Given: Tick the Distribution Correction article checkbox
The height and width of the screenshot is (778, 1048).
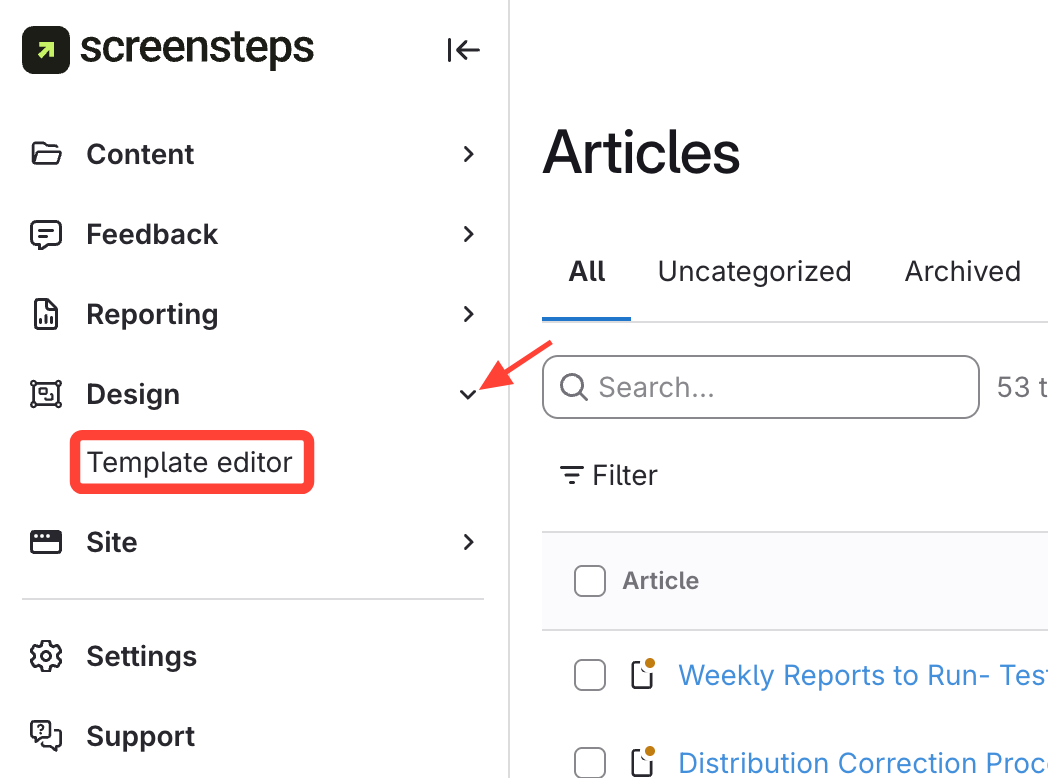Looking at the screenshot, I should coord(590,762).
